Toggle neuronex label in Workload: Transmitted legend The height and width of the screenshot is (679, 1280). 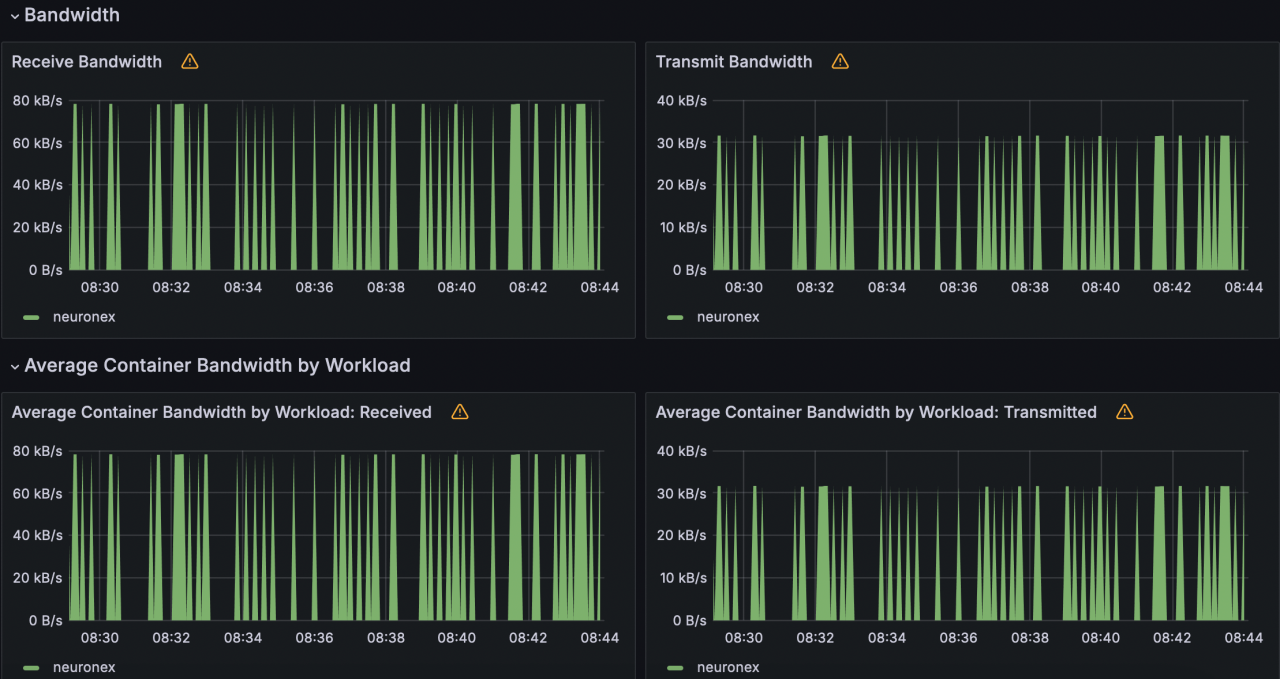pyautogui.click(x=728, y=667)
